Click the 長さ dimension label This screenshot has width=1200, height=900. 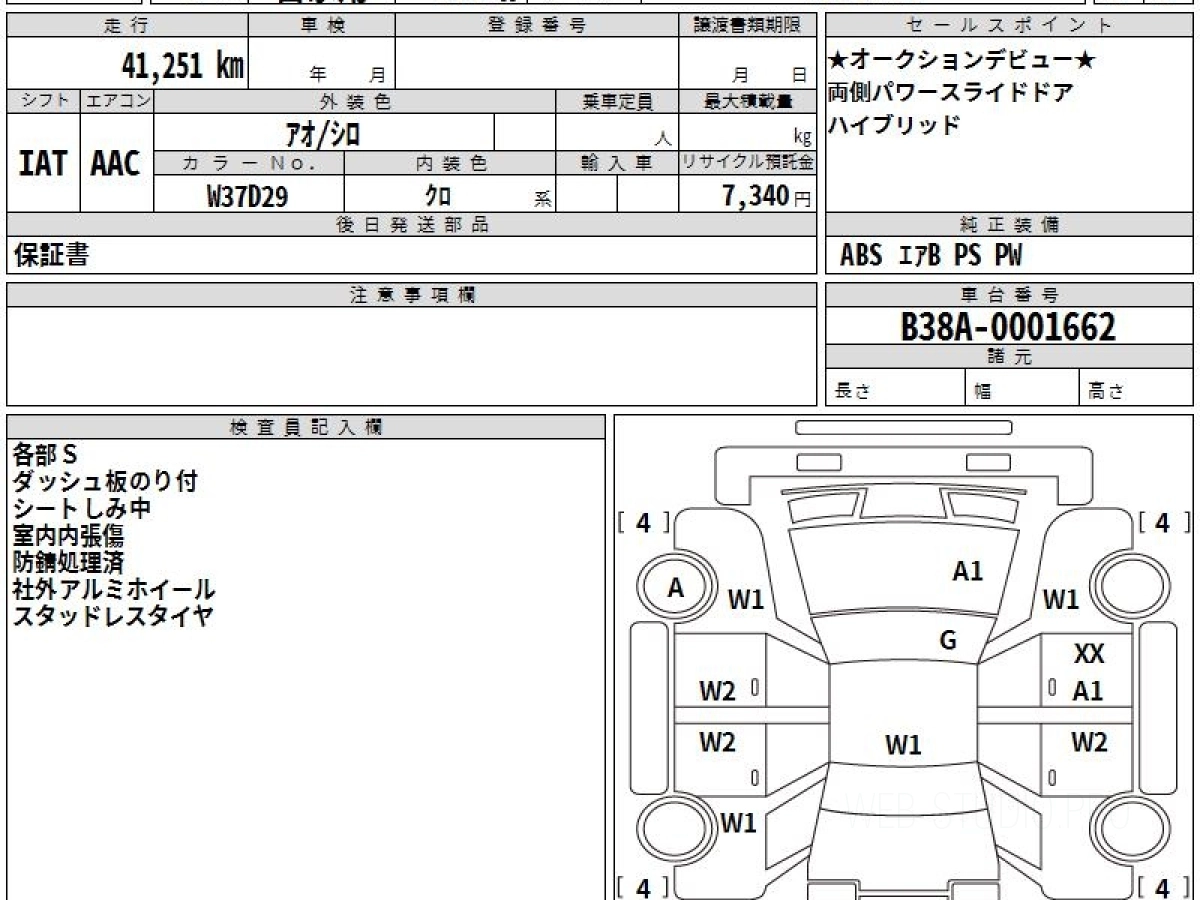(x=853, y=391)
